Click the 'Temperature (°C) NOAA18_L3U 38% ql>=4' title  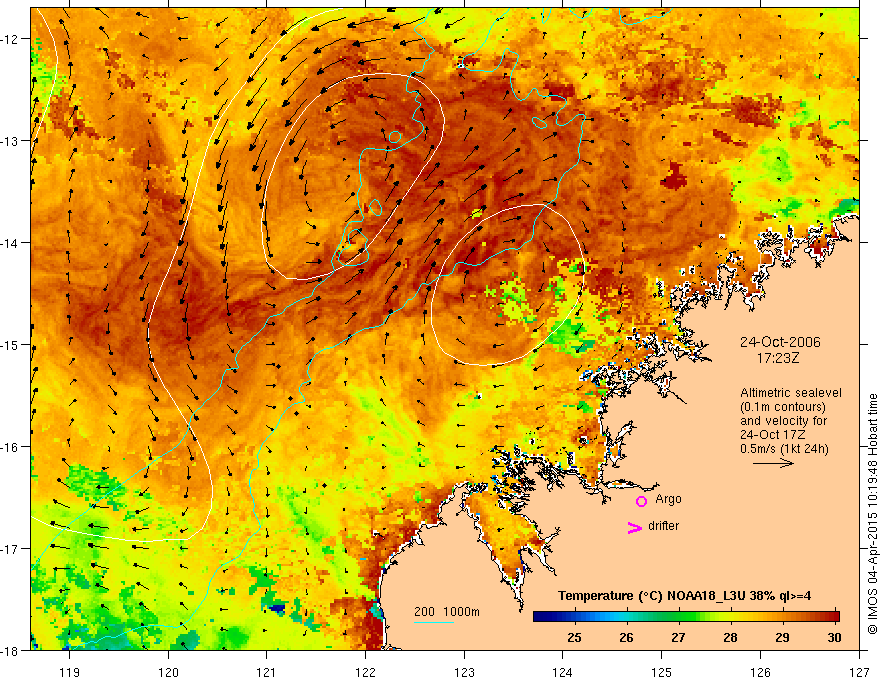click(x=684, y=596)
